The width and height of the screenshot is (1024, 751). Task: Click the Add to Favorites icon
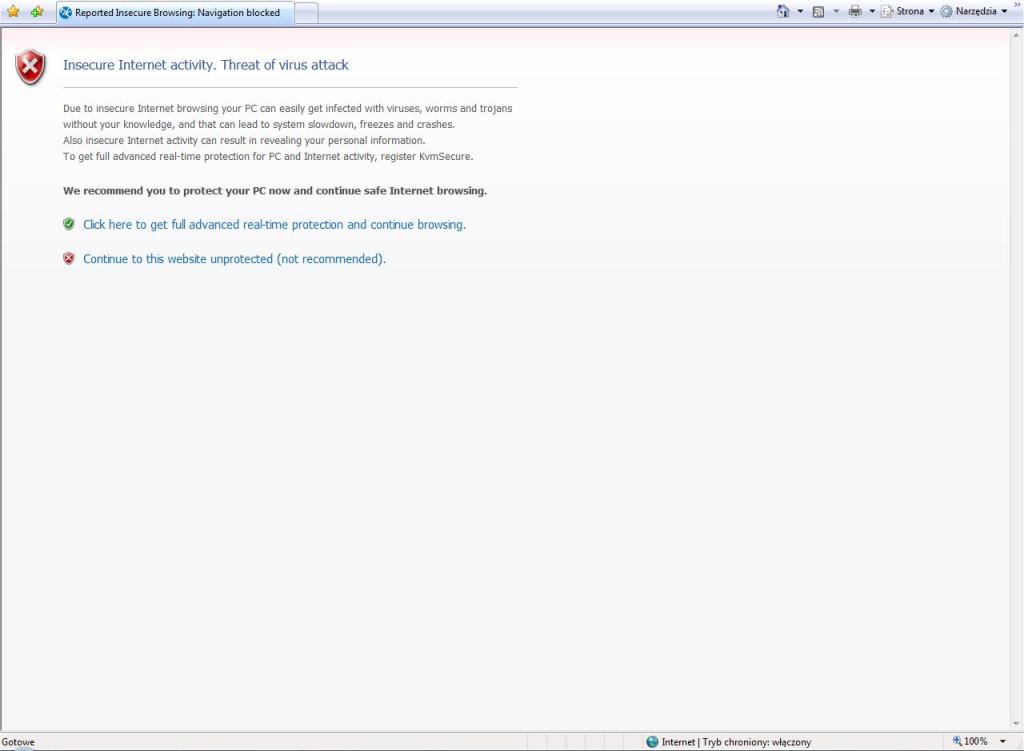(x=37, y=12)
